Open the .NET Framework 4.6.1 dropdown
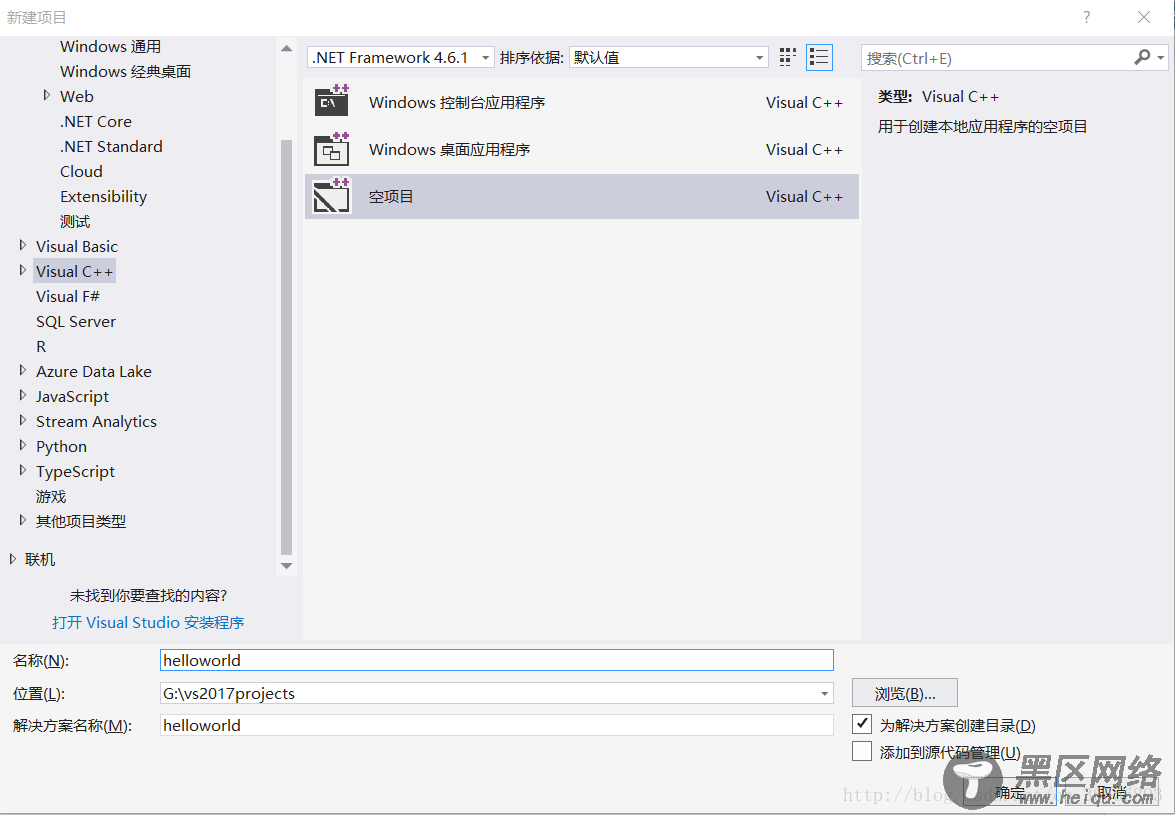The width and height of the screenshot is (1175, 815). 400,58
